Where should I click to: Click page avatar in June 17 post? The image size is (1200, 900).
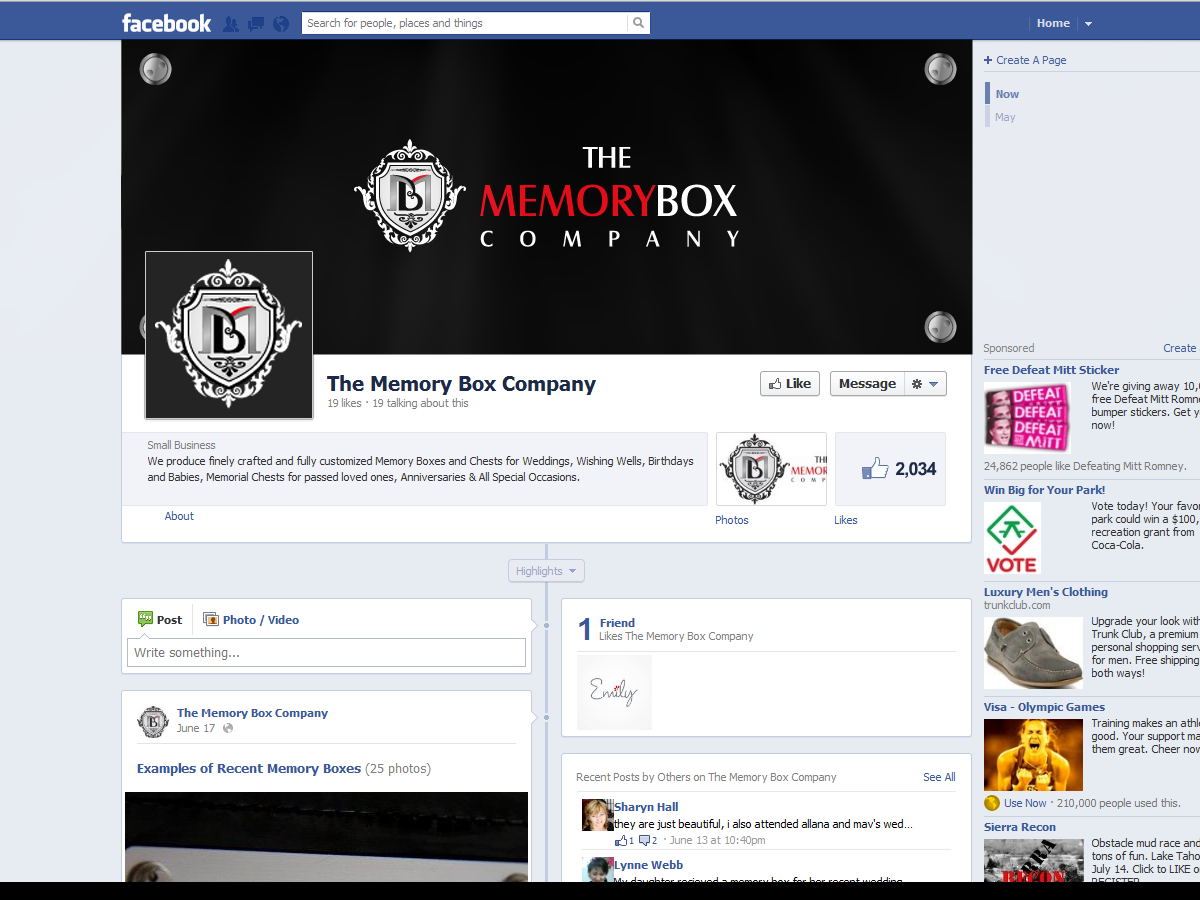(153, 722)
